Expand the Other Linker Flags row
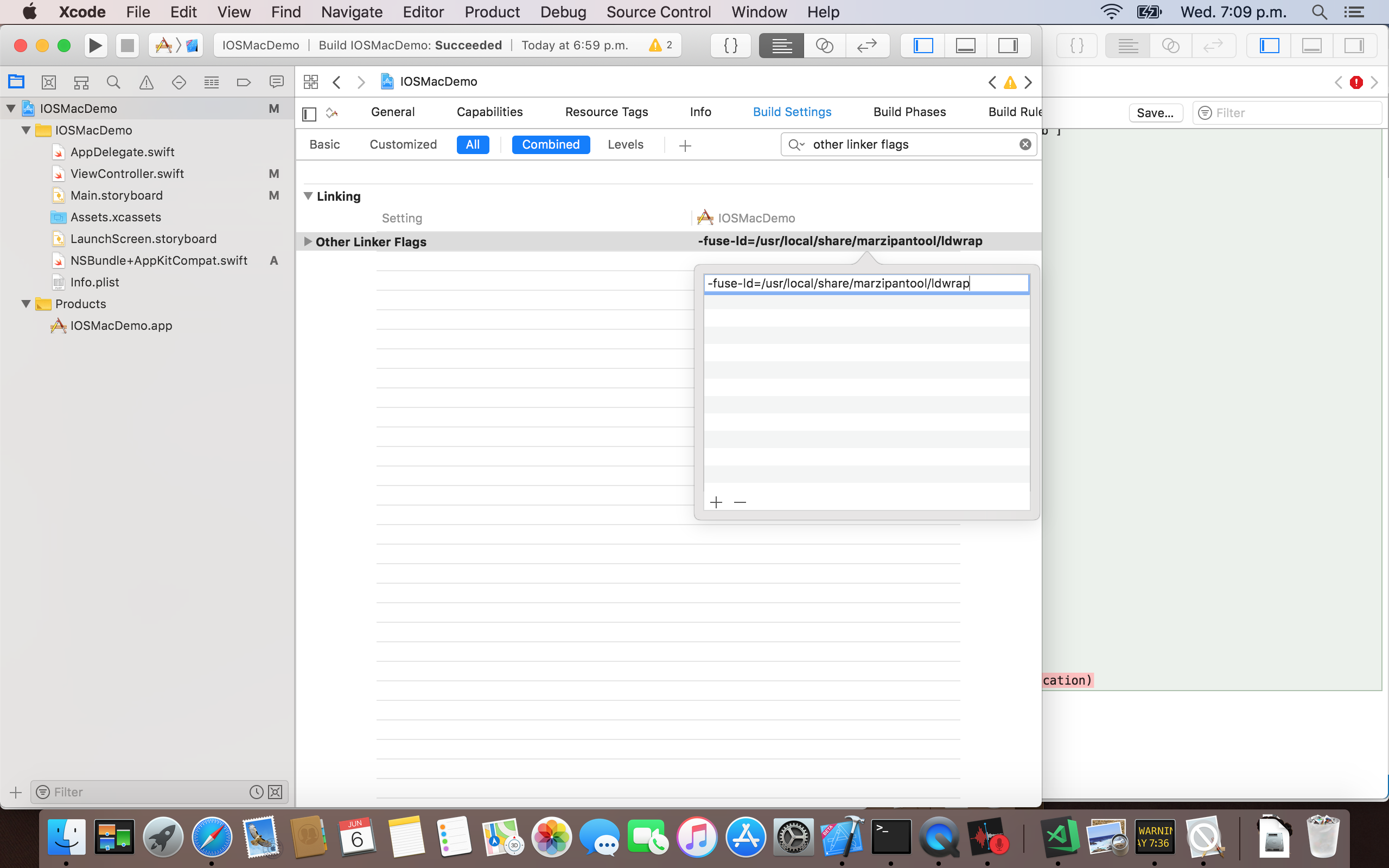Screen dimensions: 1389x868 click(308, 242)
